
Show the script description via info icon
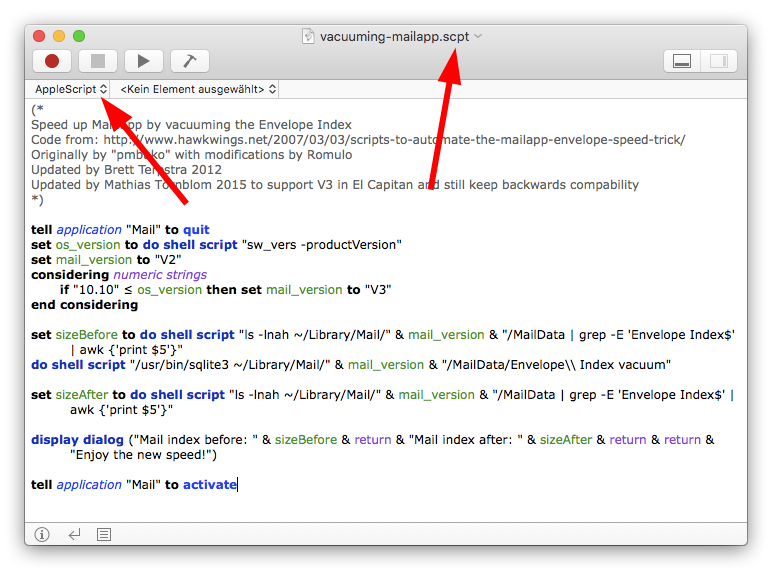(42, 535)
